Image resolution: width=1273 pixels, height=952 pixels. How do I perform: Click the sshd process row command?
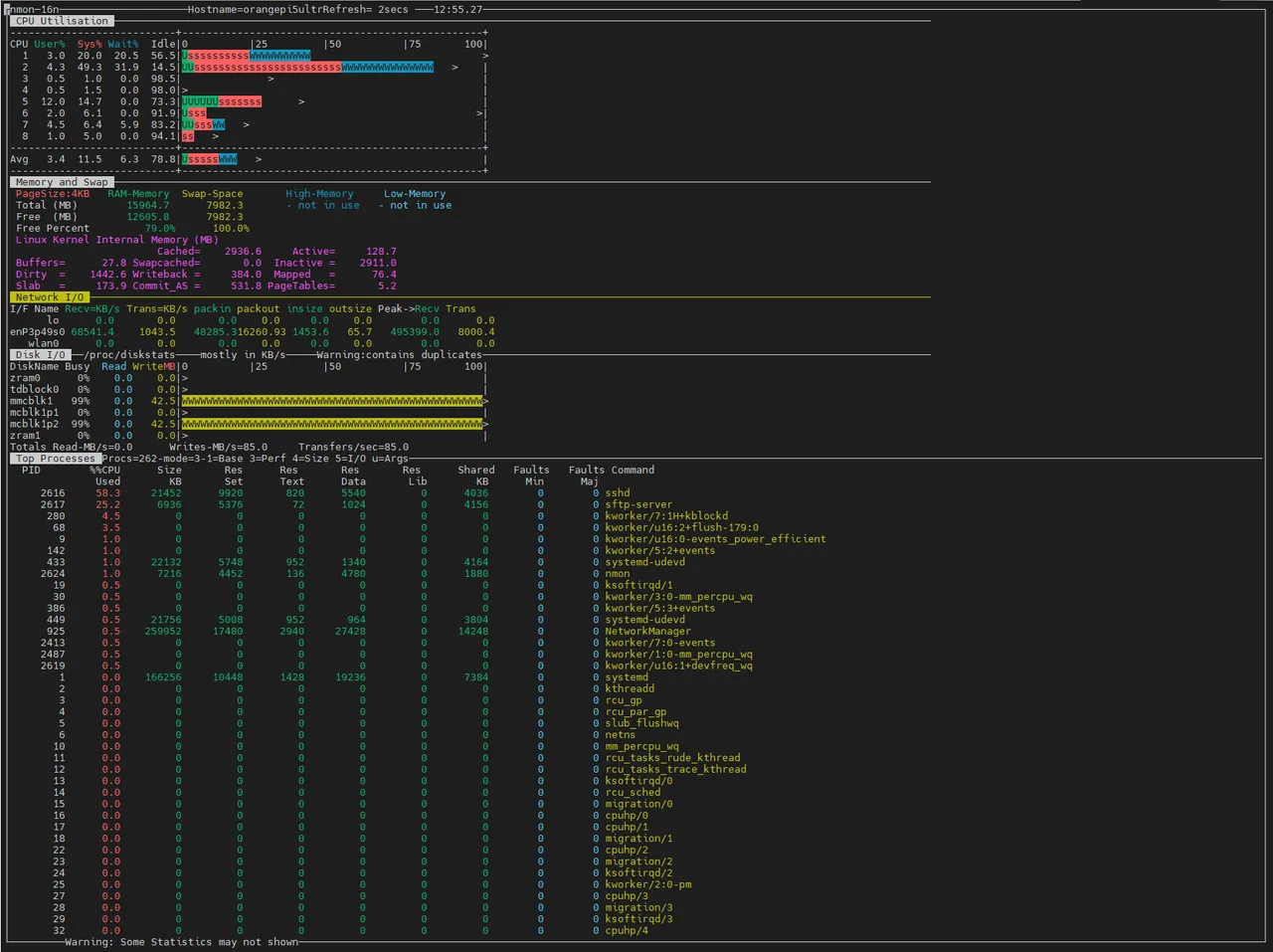click(618, 493)
